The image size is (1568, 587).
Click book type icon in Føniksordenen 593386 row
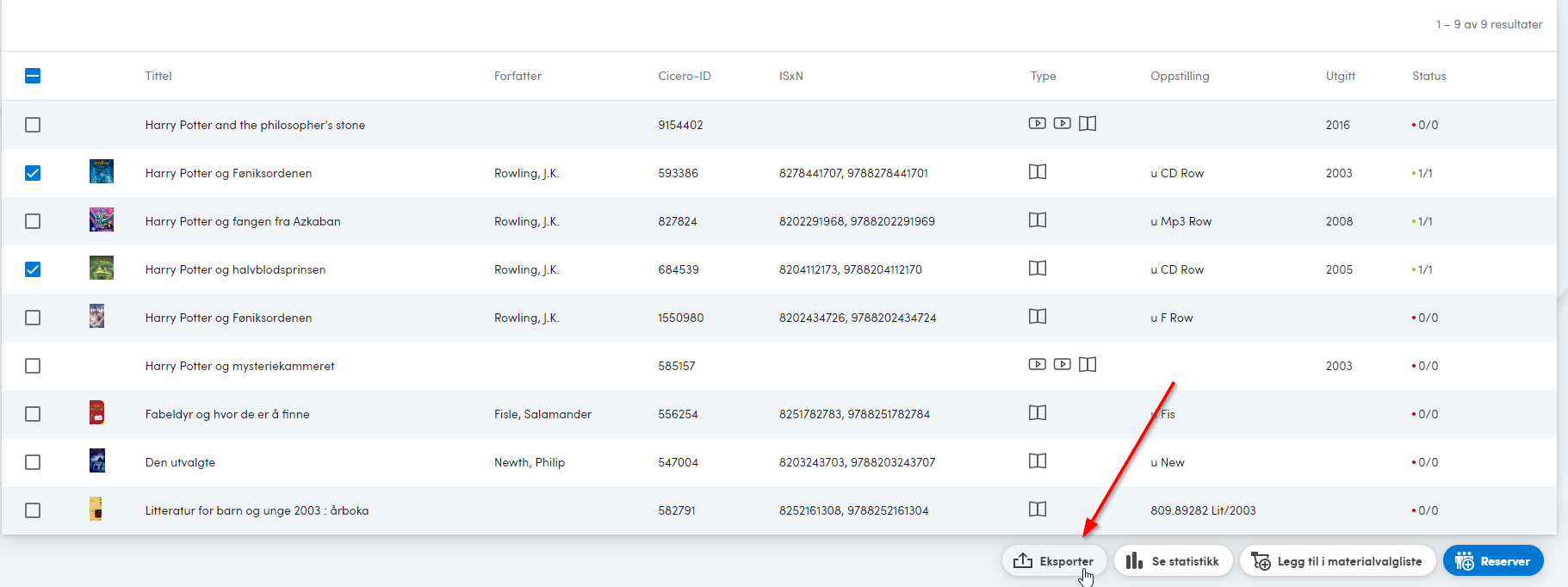pos(1038,171)
